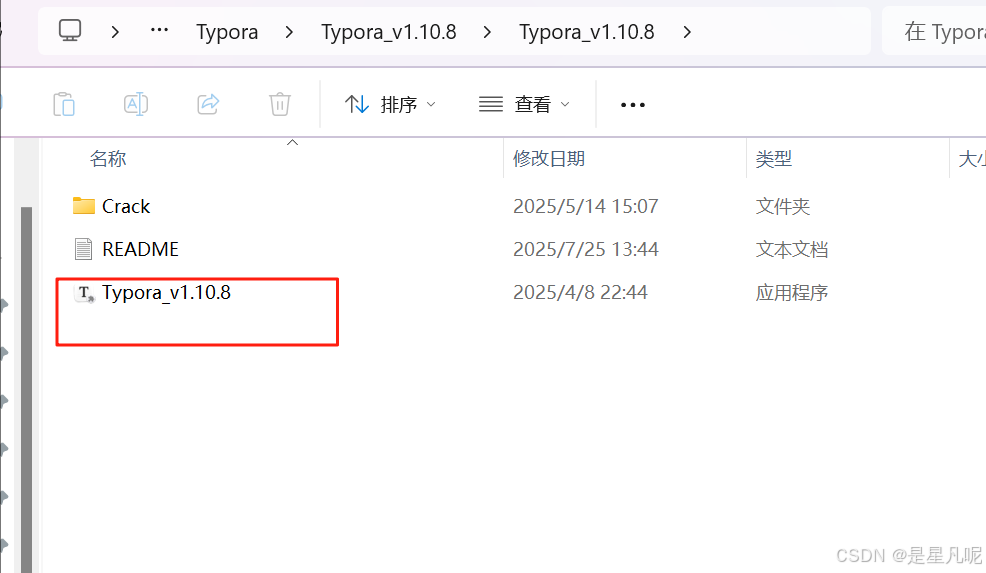This screenshot has width=986, height=573.
Task: Click the Crack folder icon
Action: click(x=84, y=206)
